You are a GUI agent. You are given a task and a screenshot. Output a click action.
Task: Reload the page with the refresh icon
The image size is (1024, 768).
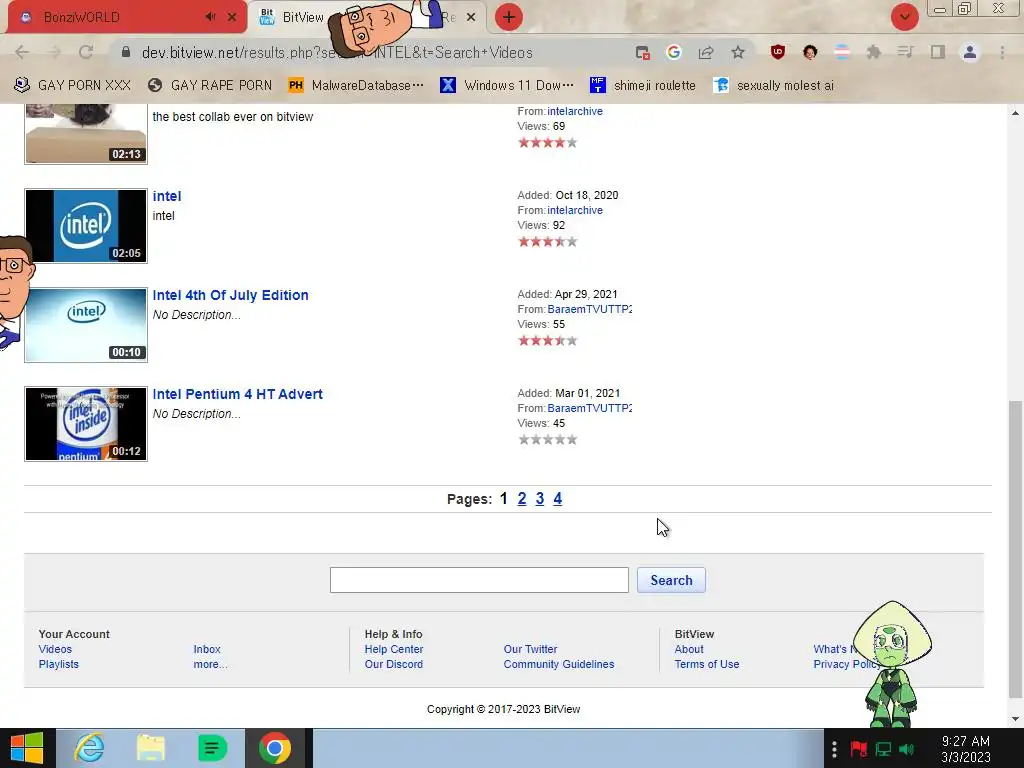pyautogui.click(x=86, y=52)
